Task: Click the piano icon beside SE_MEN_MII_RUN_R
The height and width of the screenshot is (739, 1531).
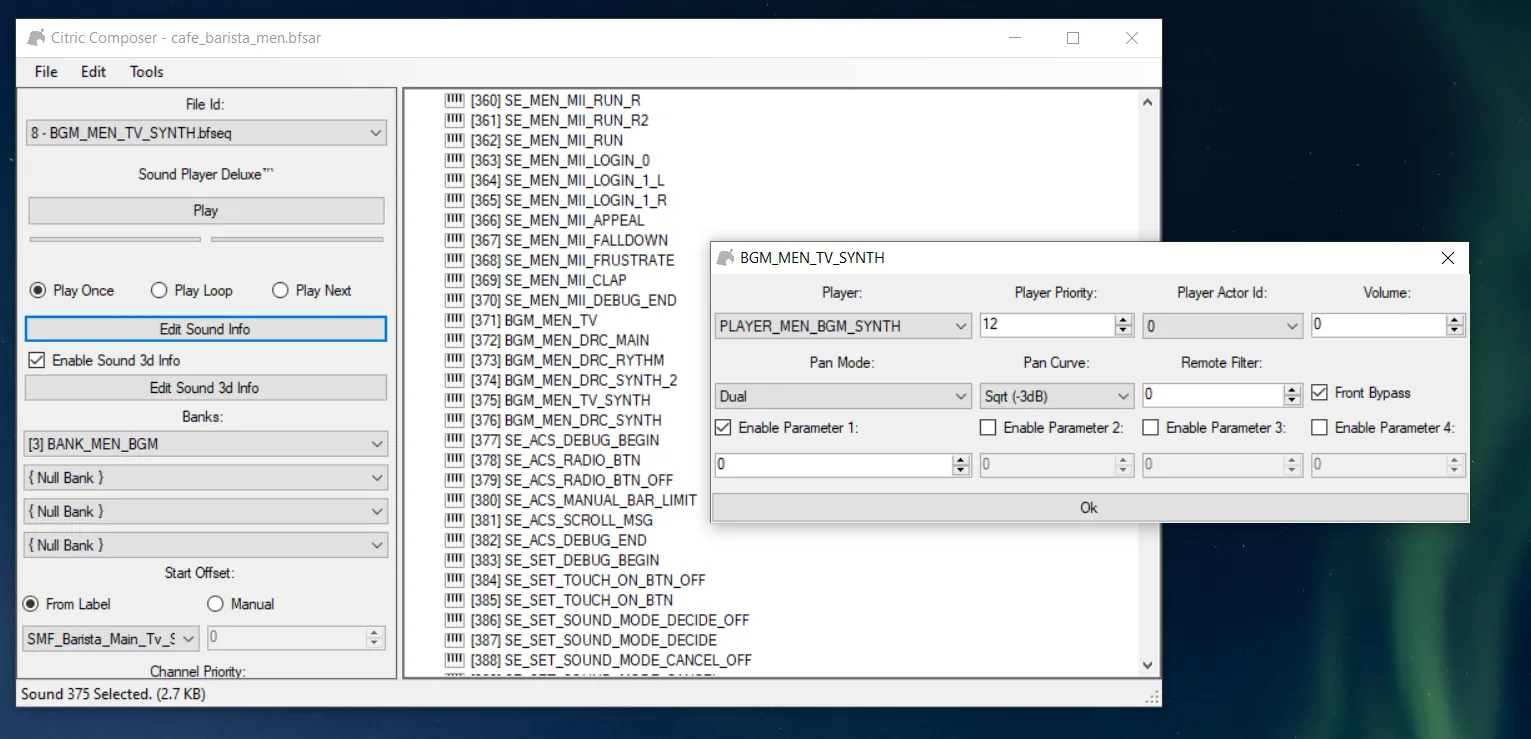Action: pos(455,100)
